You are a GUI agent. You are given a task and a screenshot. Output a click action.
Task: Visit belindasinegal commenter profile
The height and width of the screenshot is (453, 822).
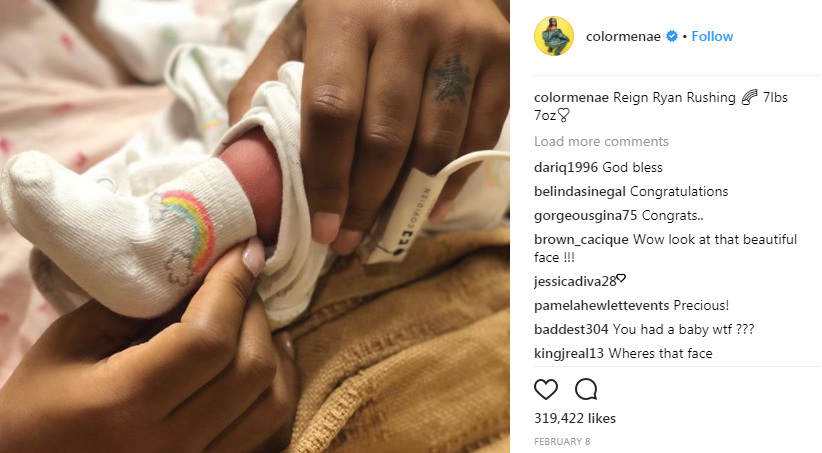(580, 192)
